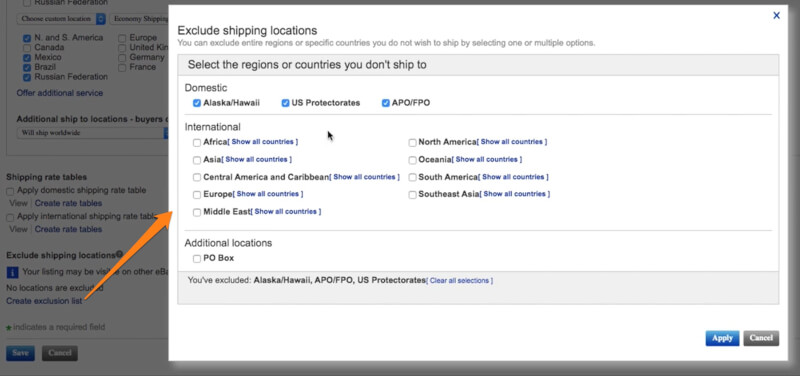Show all countries for Europe
The height and width of the screenshot is (376, 800).
coord(268,194)
